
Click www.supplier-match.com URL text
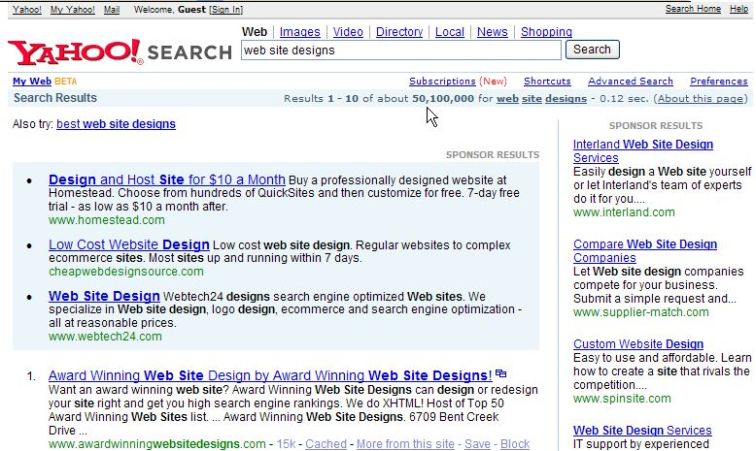pyautogui.click(x=641, y=312)
